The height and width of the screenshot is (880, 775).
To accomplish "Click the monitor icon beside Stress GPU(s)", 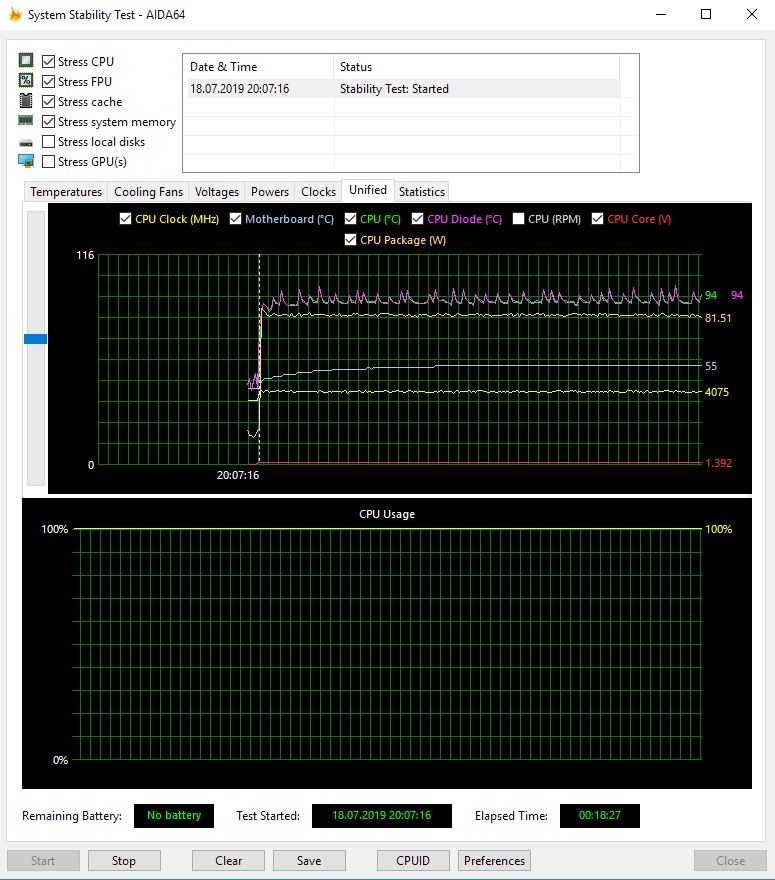I will 26,161.
